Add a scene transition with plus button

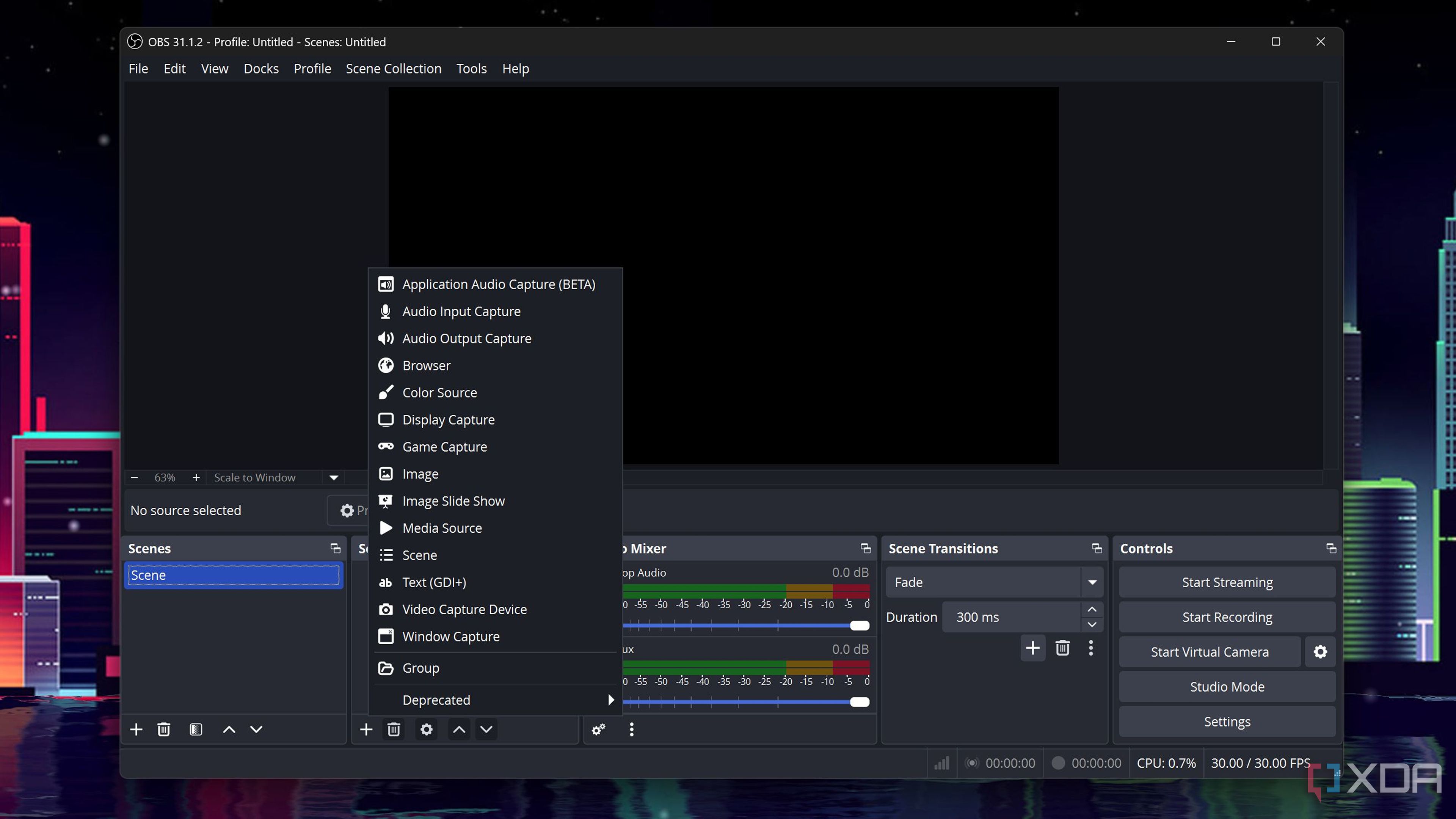1032,648
